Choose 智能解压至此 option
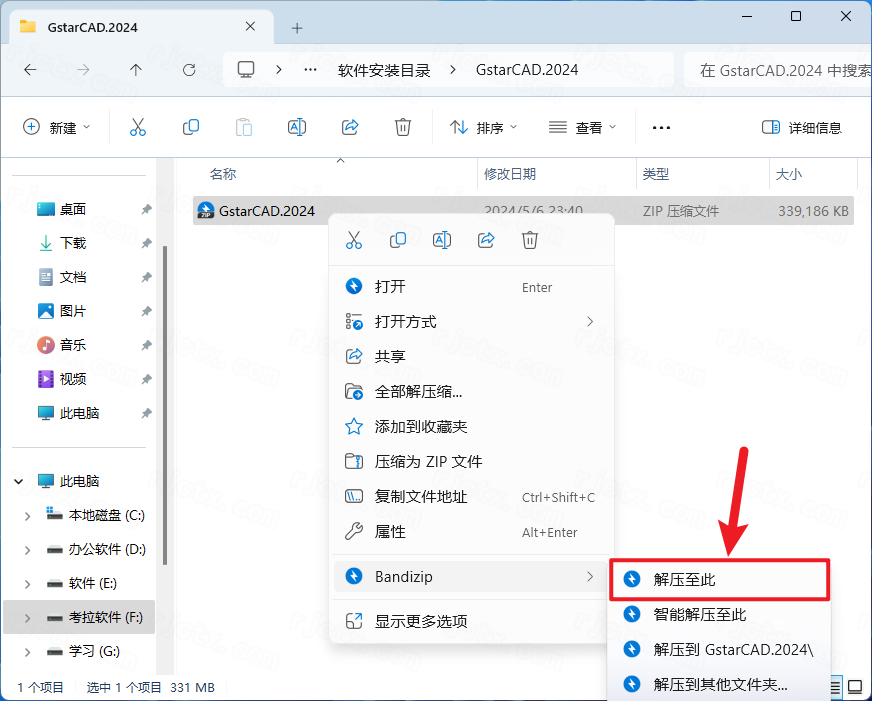872x701 pixels. pyautogui.click(x=699, y=614)
